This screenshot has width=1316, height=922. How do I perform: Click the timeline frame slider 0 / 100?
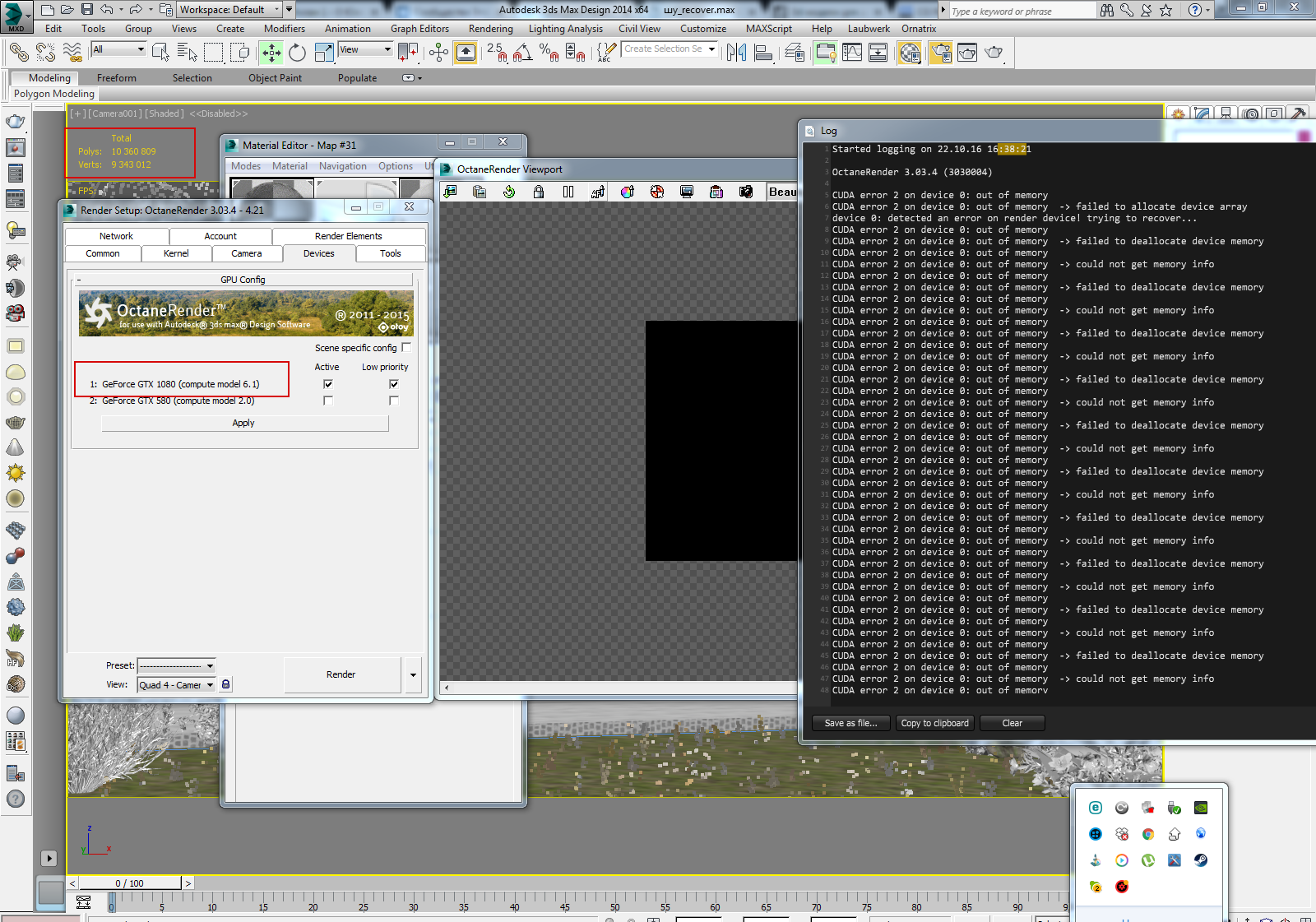[x=129, y=883]
